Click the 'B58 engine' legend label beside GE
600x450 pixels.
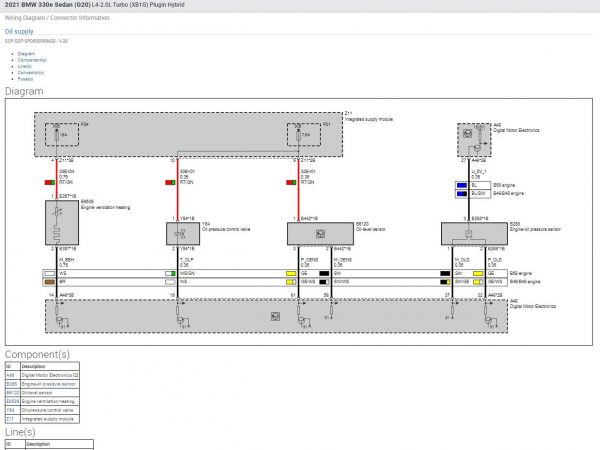521,274
